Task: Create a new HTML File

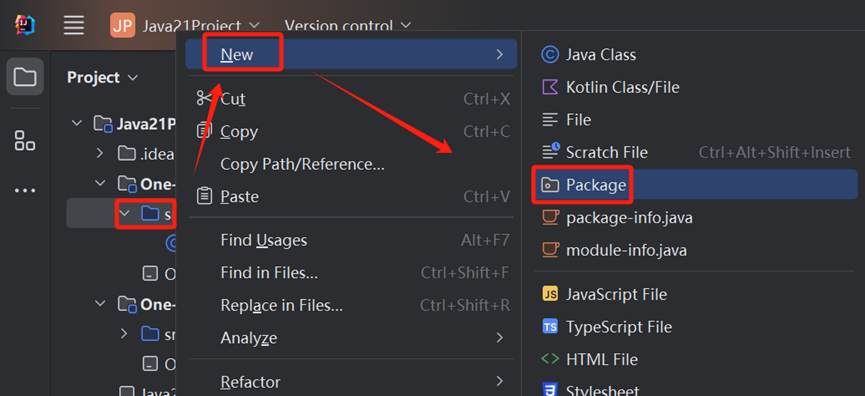Action: point(695,360)
